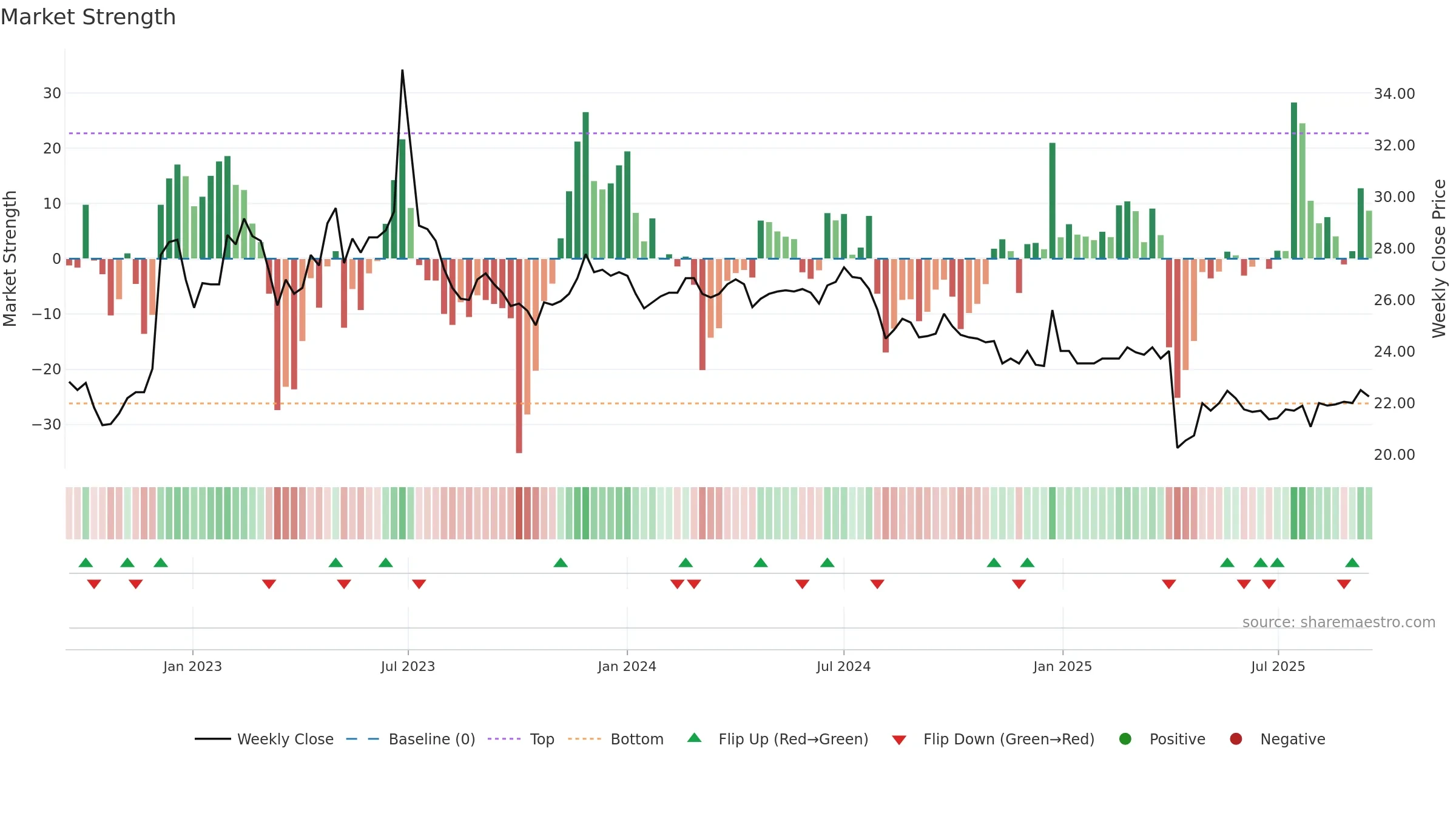Click the orange dotted Bottom legend swatch
This screenshot has width=1456, height=819.
point(584,739)
